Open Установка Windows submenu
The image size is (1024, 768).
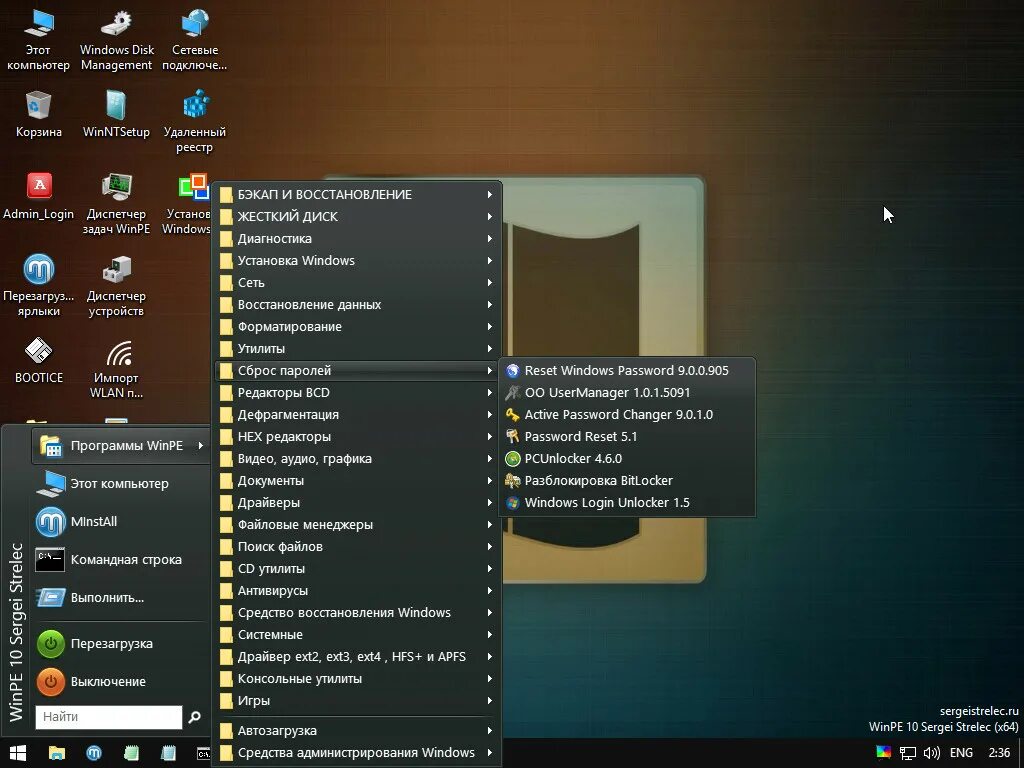click(357, 261)
